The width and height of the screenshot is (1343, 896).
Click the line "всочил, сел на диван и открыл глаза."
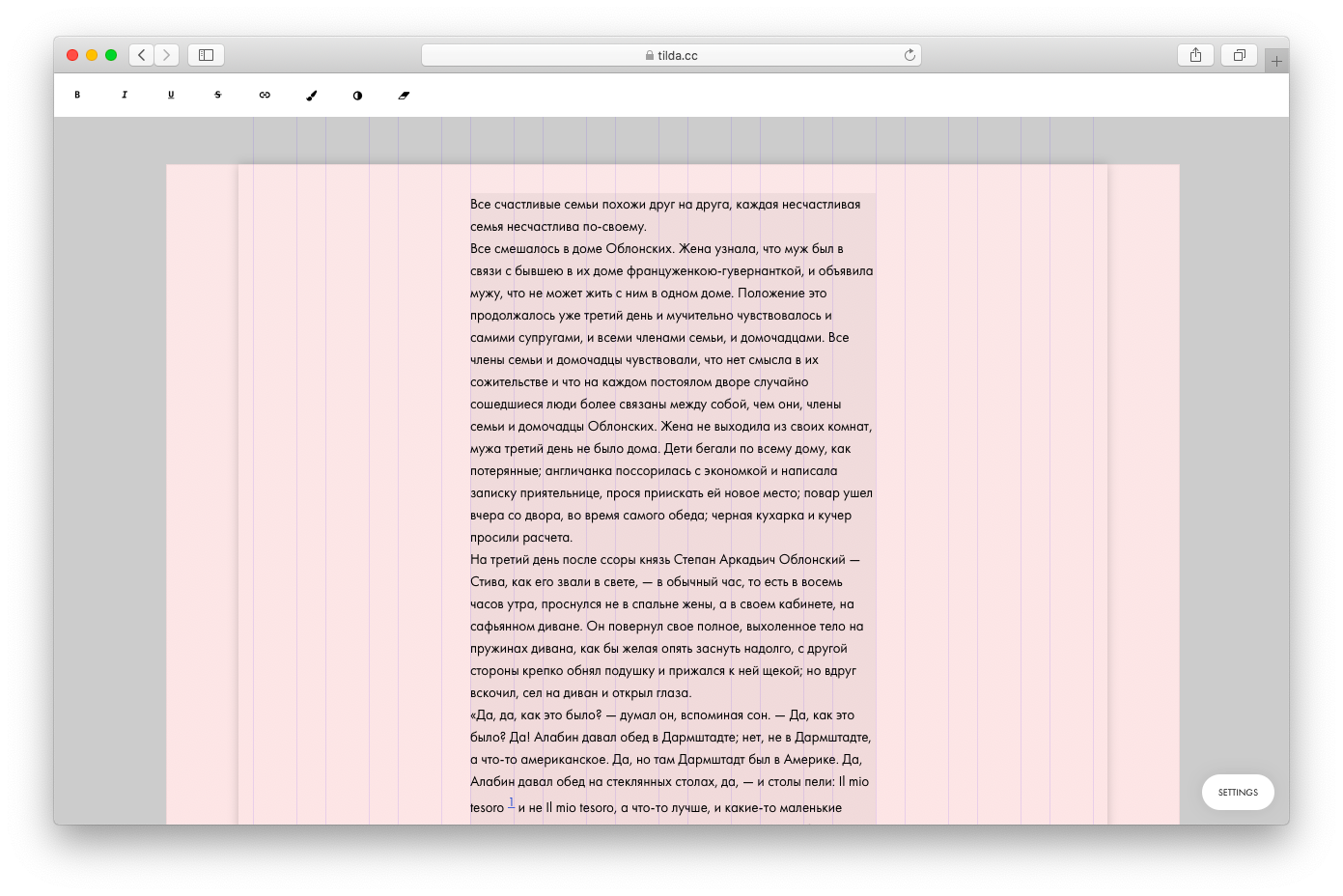coord(581,693)
